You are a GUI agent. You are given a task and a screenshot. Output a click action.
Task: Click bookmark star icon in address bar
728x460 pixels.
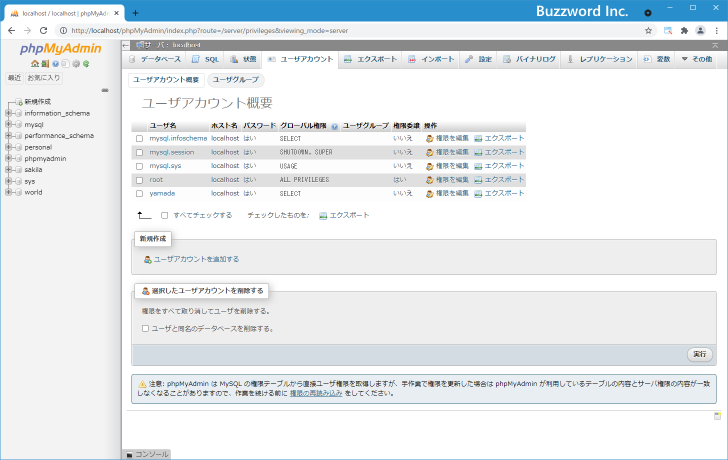(648, 31)
